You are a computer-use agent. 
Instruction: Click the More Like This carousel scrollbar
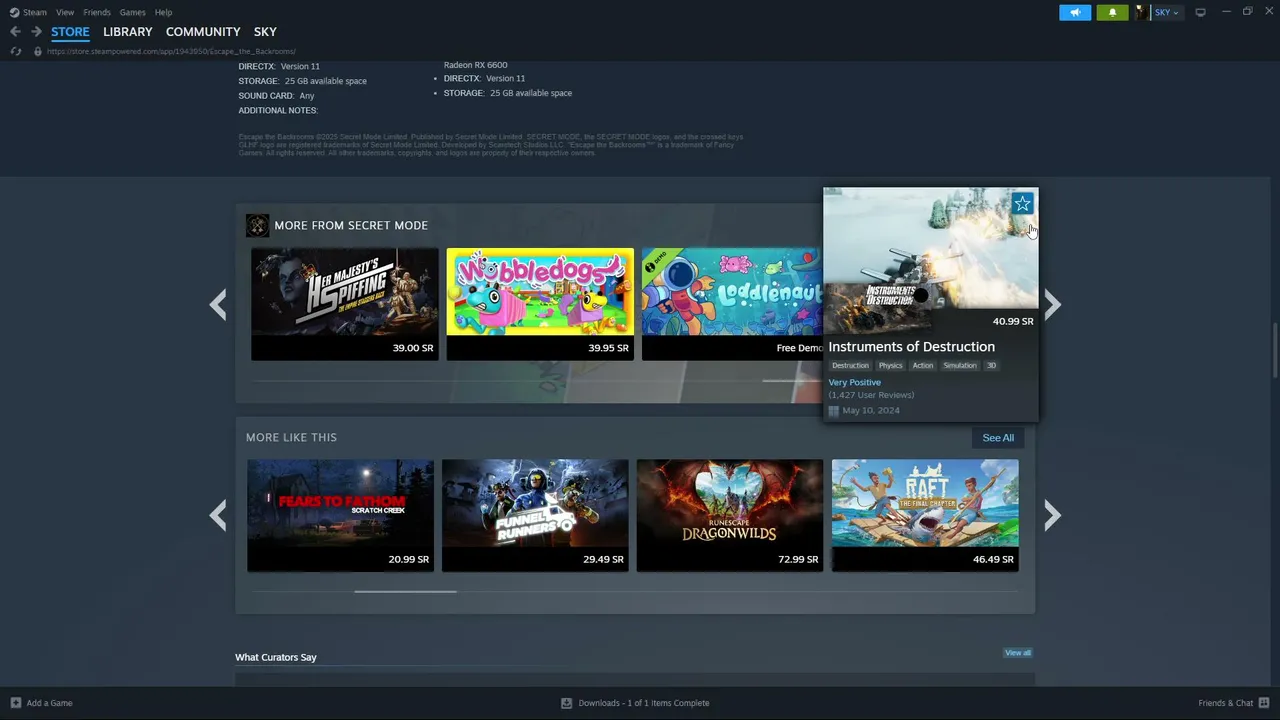pos(405,591)
